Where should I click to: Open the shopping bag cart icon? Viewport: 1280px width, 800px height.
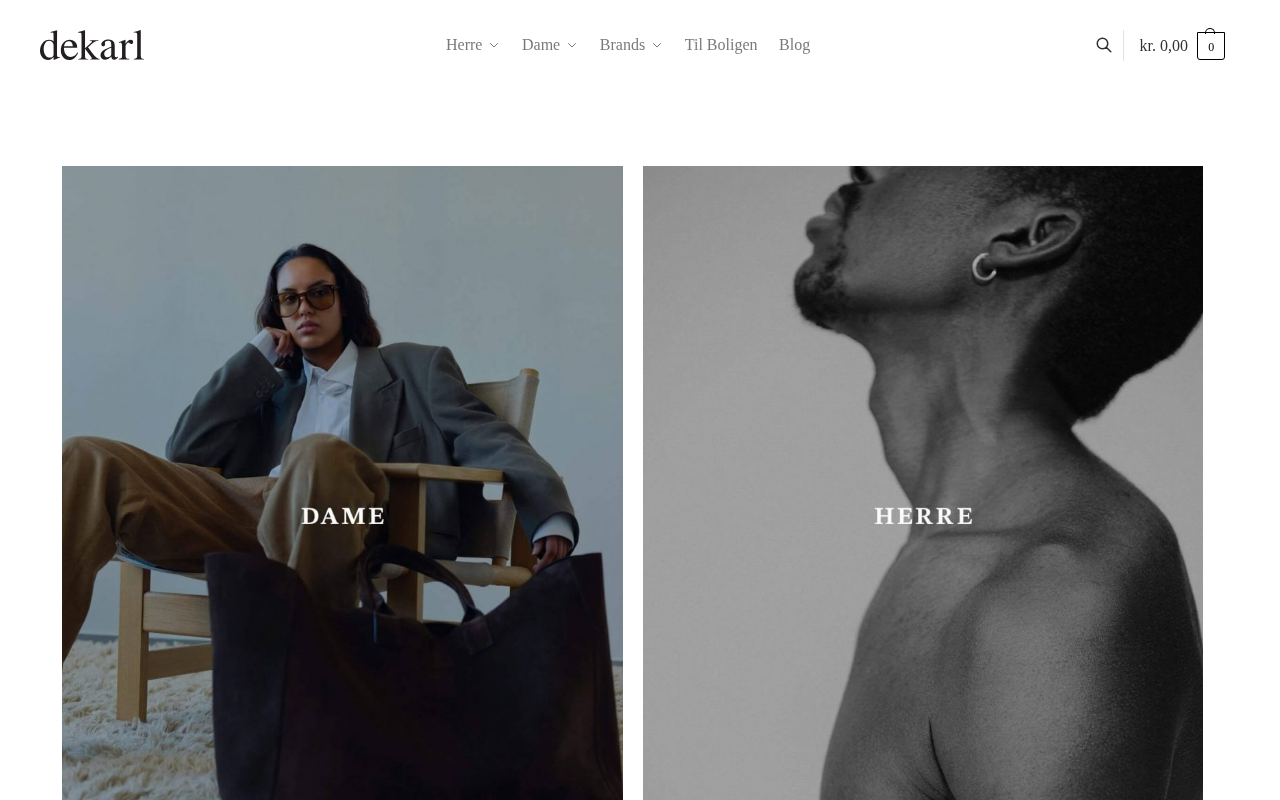(x=1211, y=45)
